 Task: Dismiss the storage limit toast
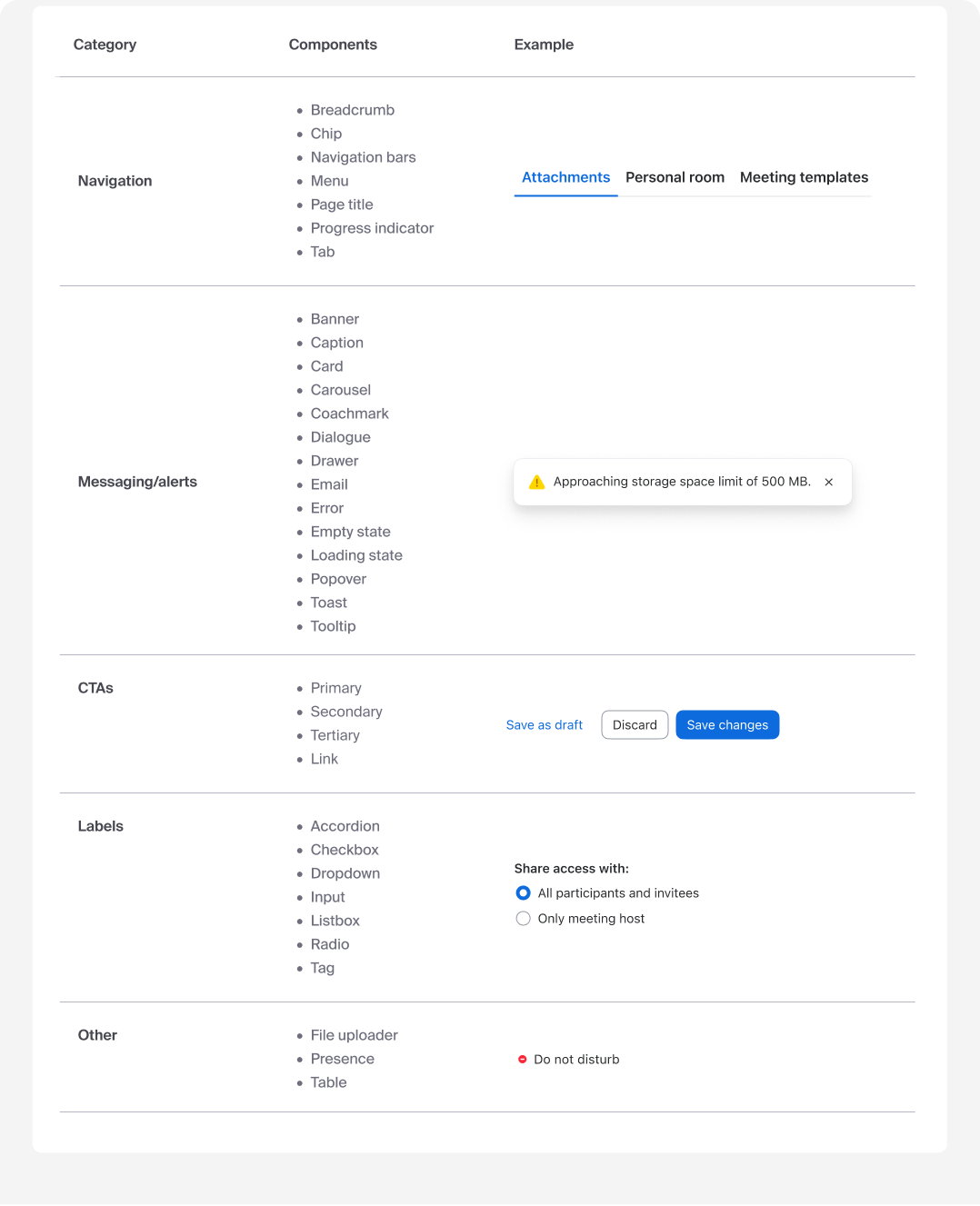829,483
